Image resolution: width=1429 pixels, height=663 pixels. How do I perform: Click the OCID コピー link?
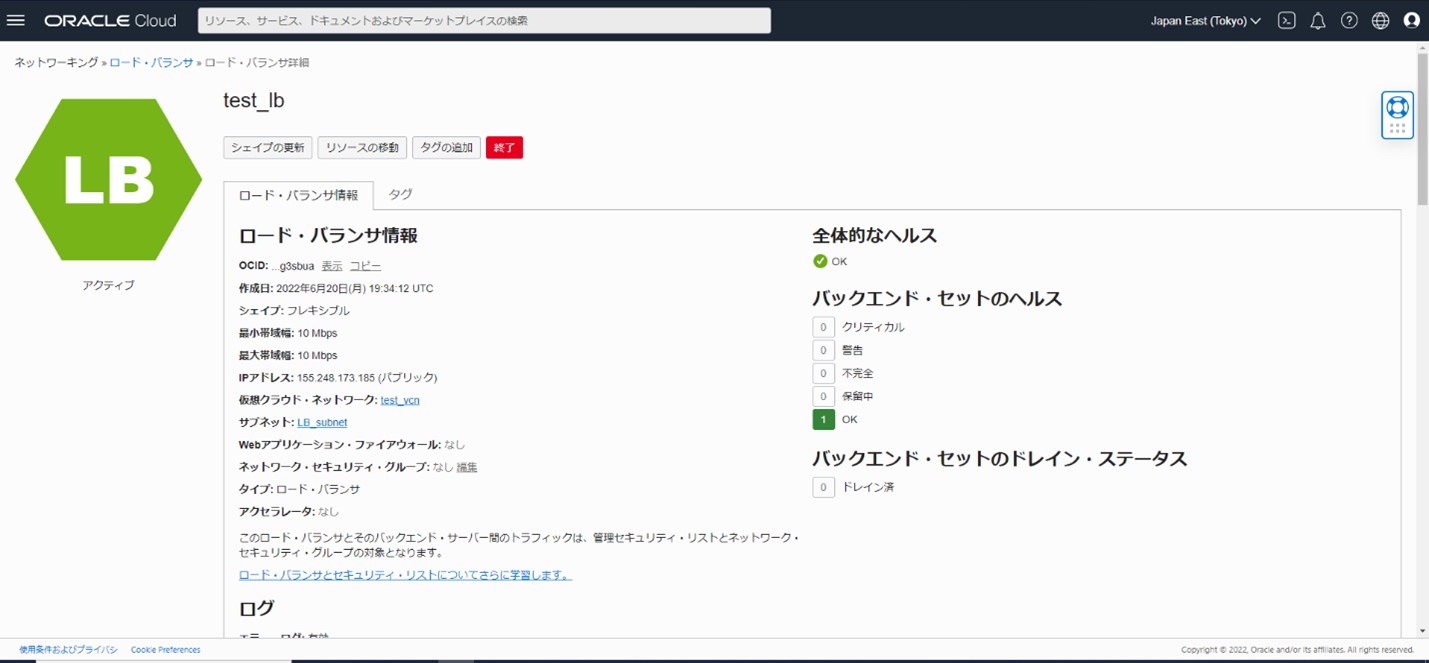click(365, 266)
